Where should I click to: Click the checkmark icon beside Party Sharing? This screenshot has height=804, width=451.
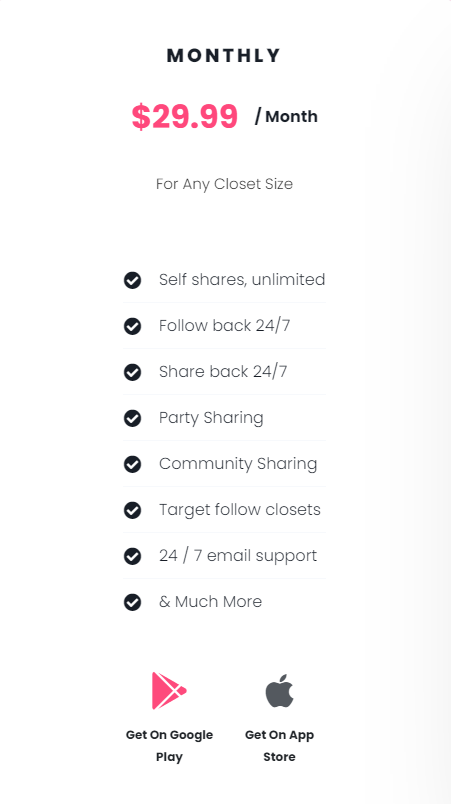pos(132,418)
